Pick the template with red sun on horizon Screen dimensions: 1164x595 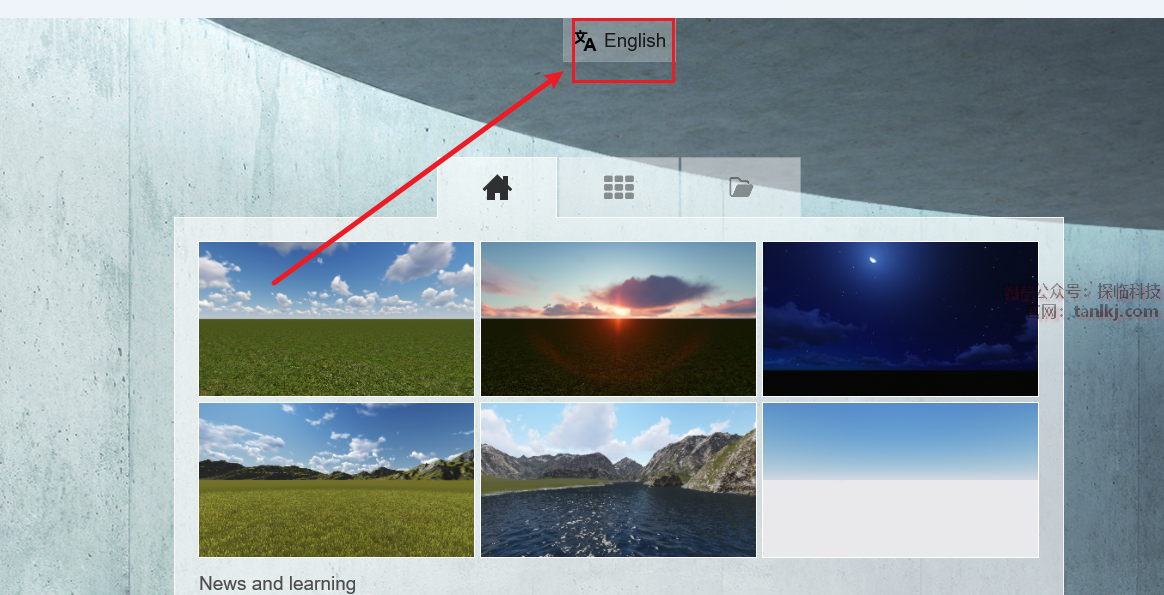618,319
